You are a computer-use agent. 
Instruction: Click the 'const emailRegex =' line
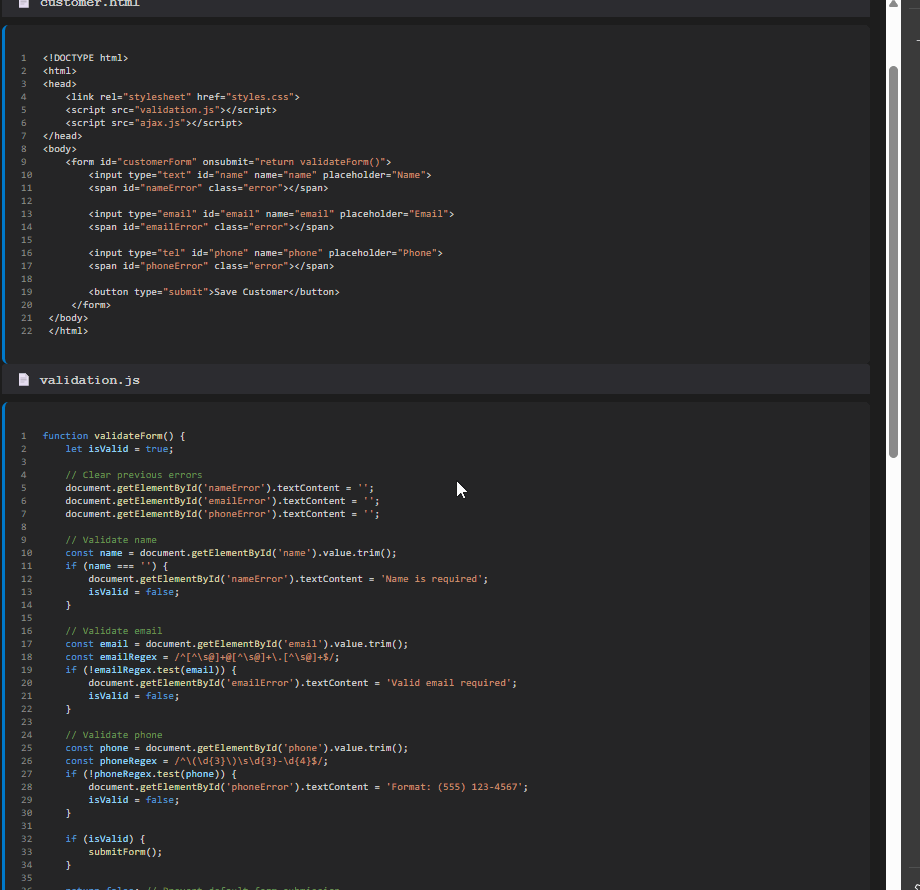click(x=202, y=657)
